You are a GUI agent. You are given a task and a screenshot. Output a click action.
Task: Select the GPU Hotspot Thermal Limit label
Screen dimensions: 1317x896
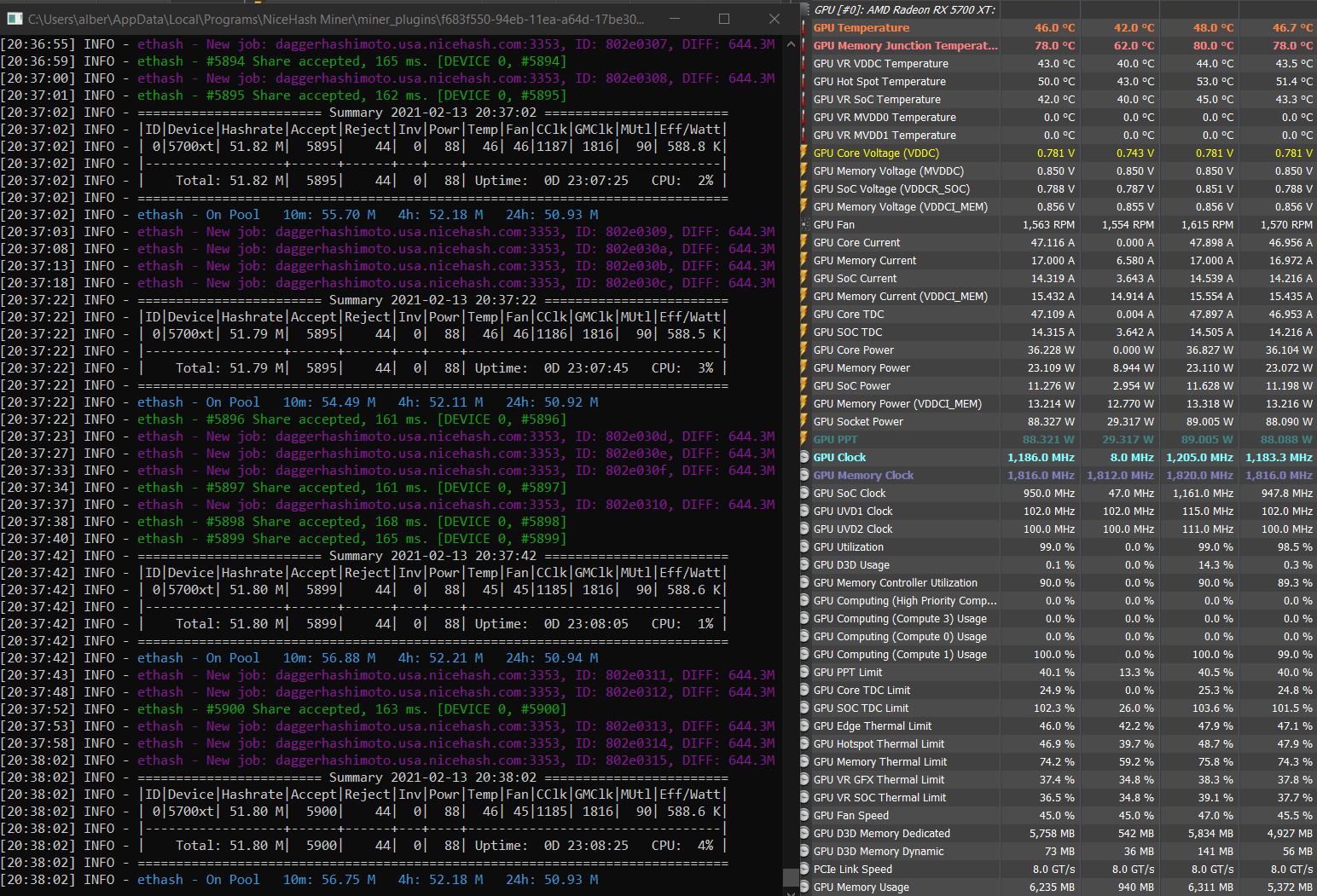(x=879, y=743)
